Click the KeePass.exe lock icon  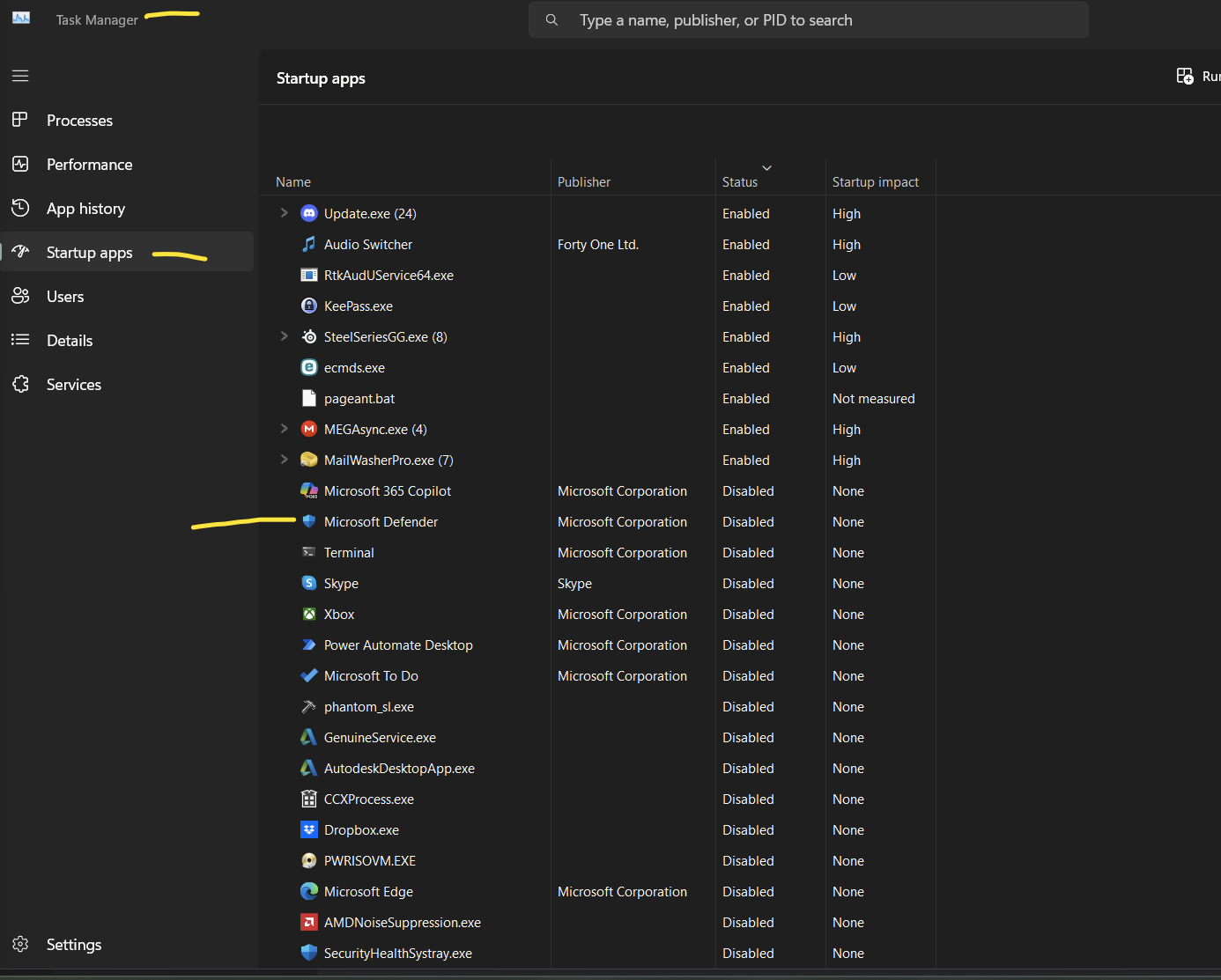309,306
